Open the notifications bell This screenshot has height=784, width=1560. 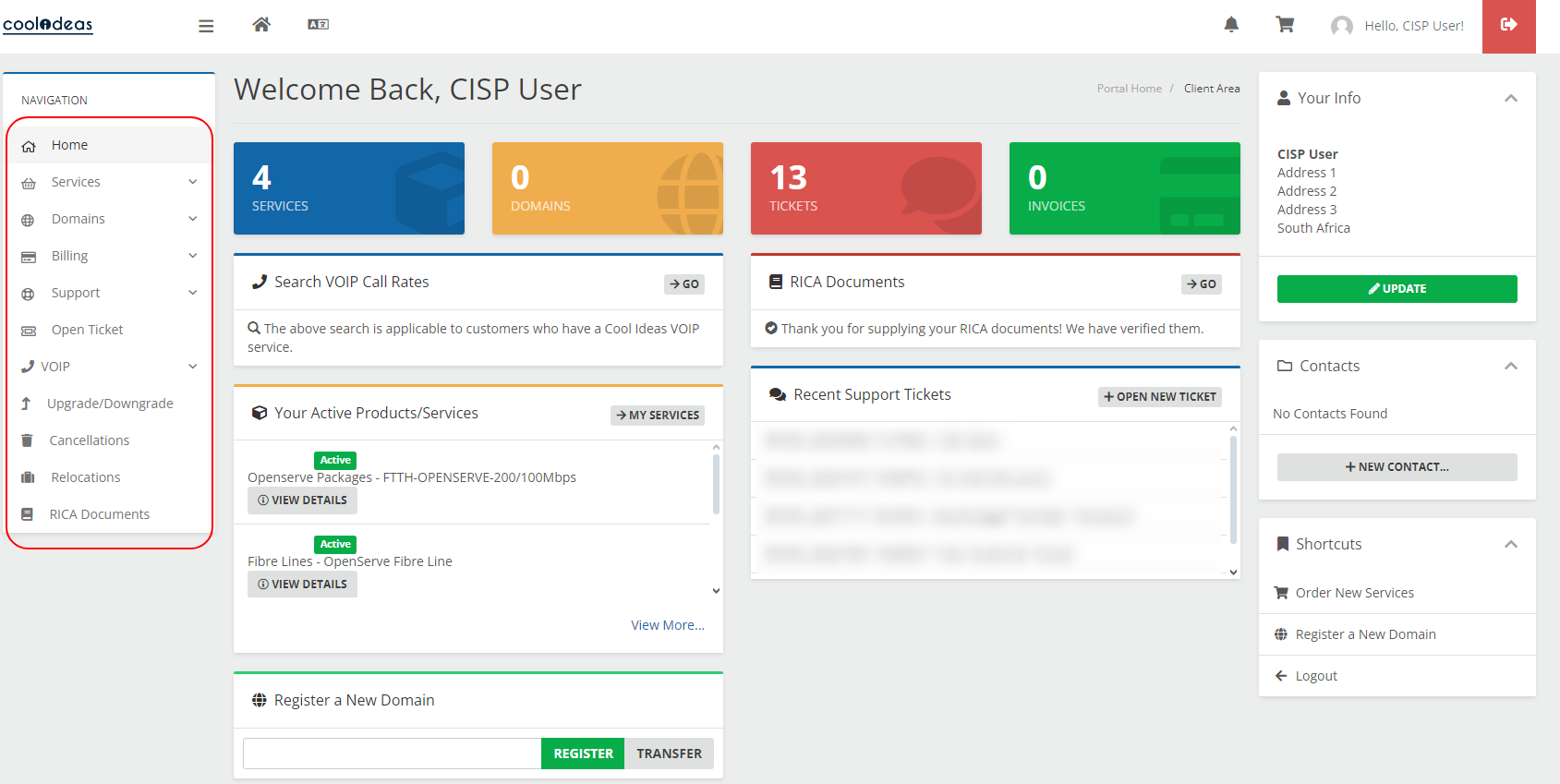1231,25
